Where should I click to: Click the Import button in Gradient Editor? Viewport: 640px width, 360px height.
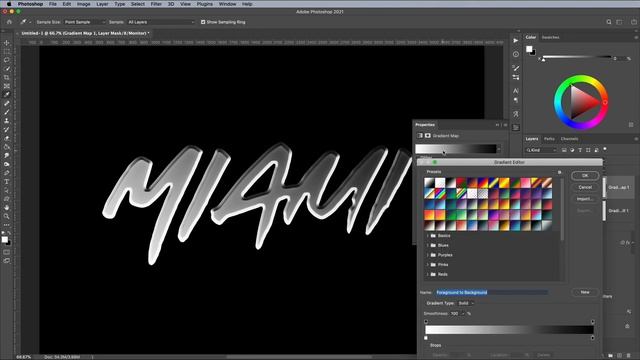(x=585, y=199)
